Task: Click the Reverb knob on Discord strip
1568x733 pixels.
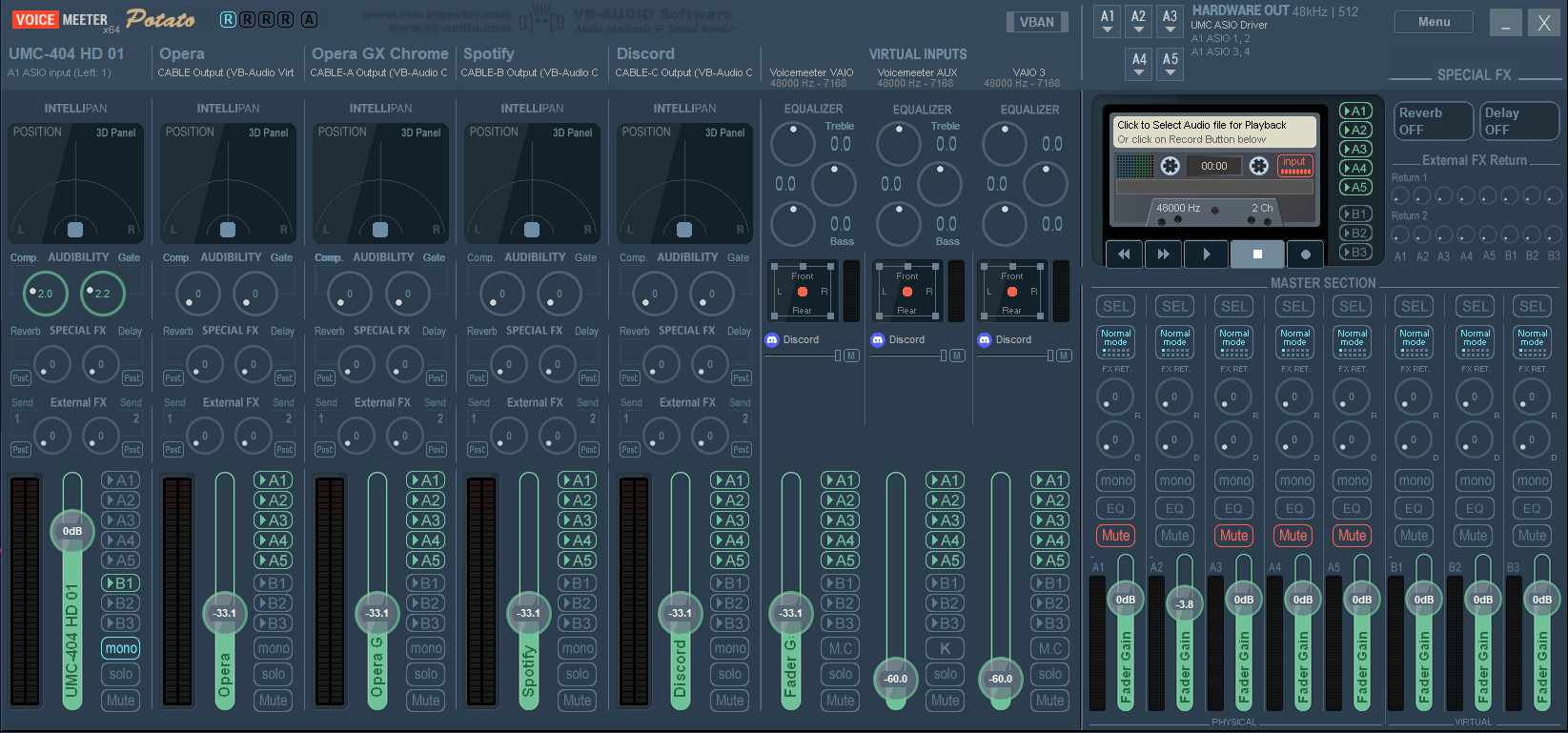Action: point(661,364)
